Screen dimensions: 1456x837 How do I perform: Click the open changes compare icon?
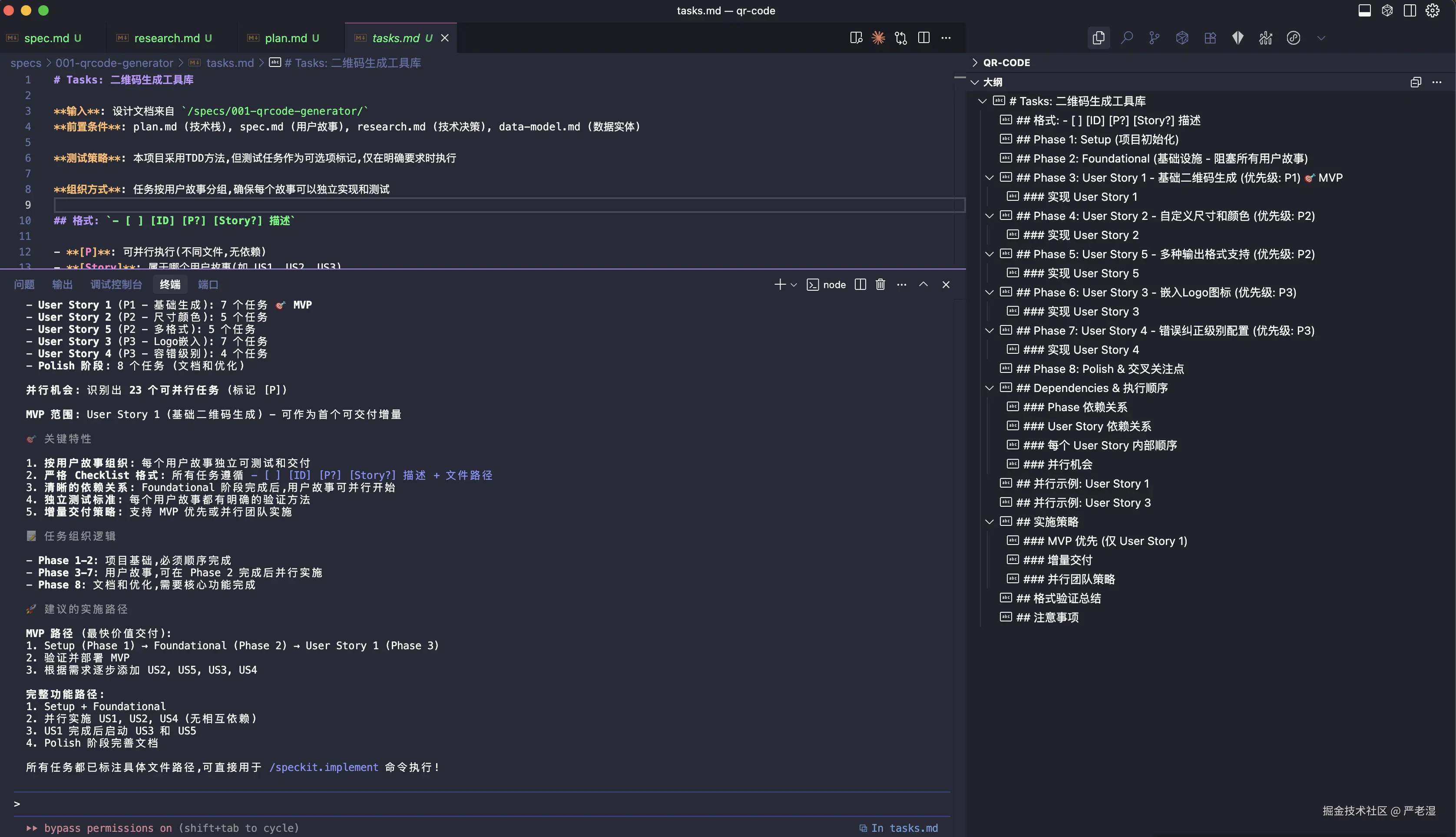click(x=900, y=38)
